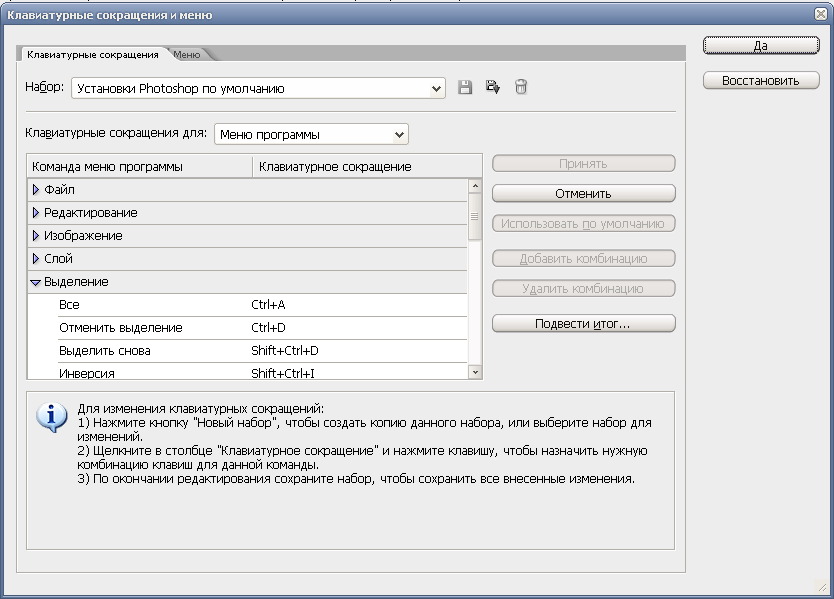Click 'Клавиатурное сокращение' column header

368,167
